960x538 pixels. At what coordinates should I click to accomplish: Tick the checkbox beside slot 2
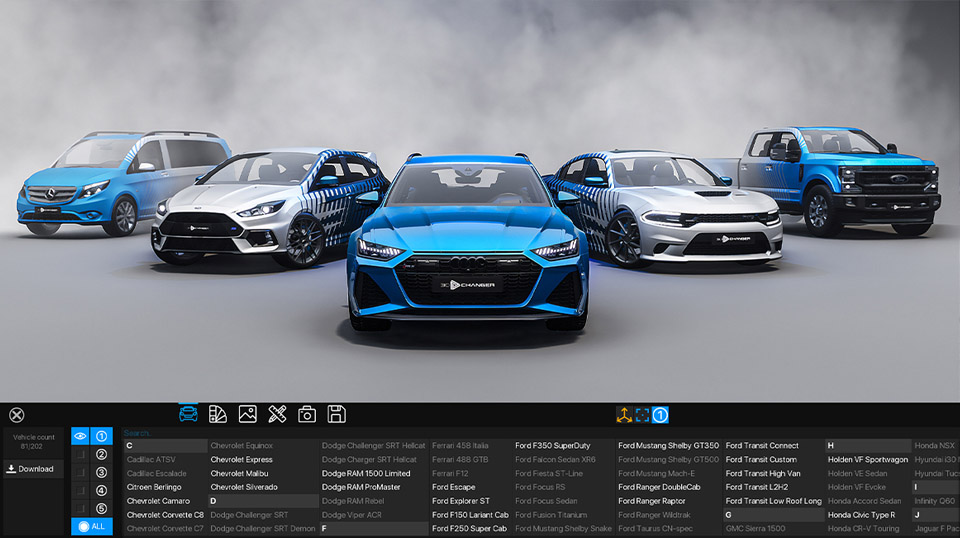pyautogui.click(x=80, y=454)
